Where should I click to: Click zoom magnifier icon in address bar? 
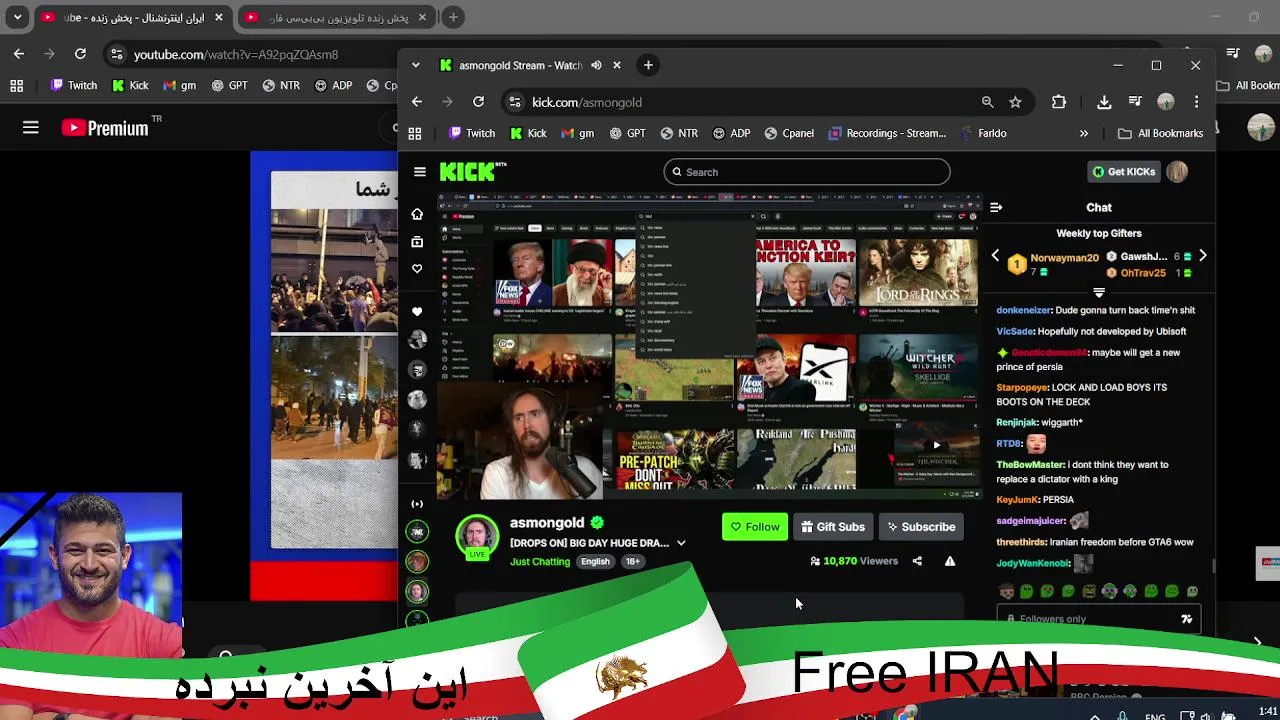987,102
